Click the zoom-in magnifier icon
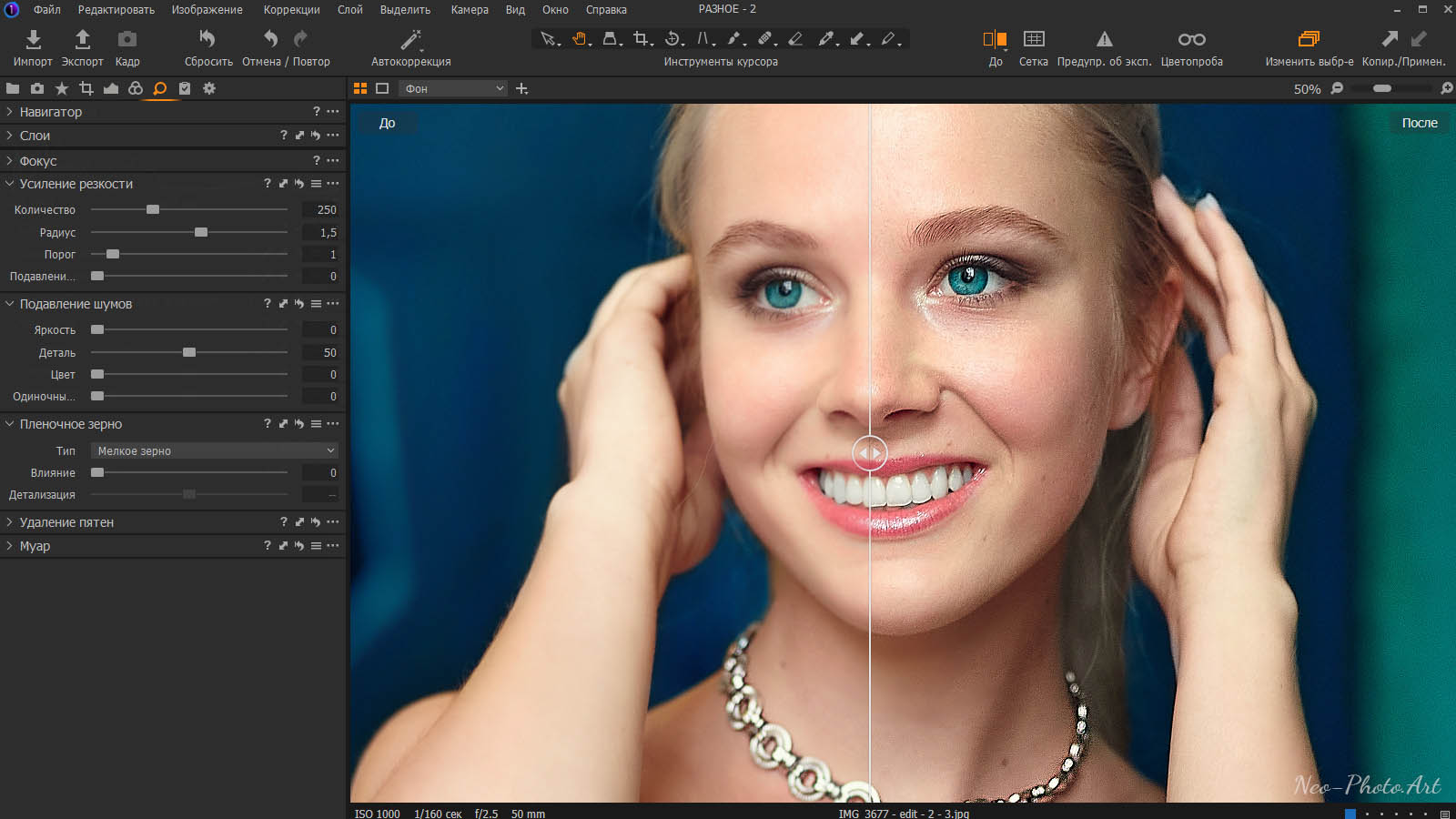The image size is (1456, 819). coord(1446,88)
